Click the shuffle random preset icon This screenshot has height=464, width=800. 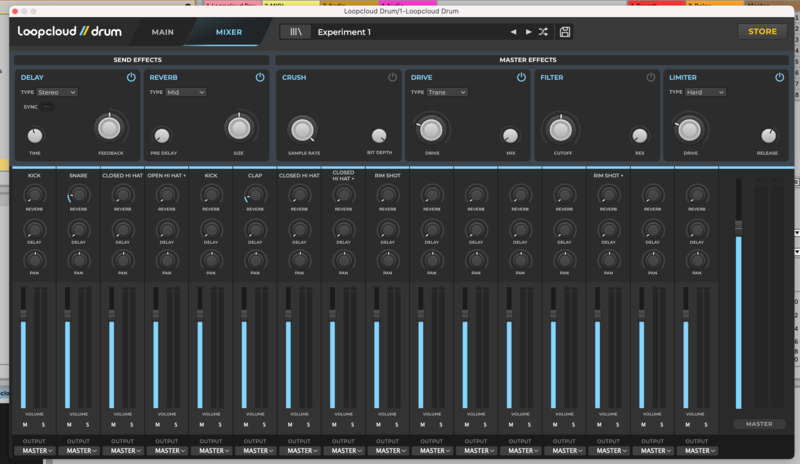pos(543,32)
